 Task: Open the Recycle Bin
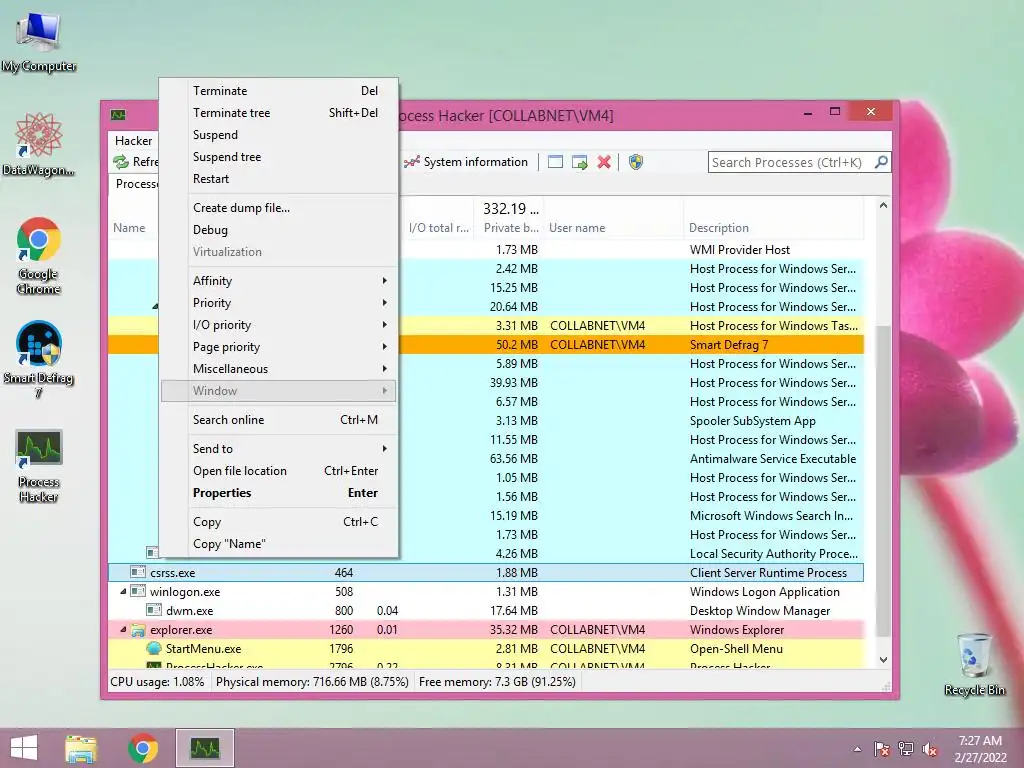[974, 664]
